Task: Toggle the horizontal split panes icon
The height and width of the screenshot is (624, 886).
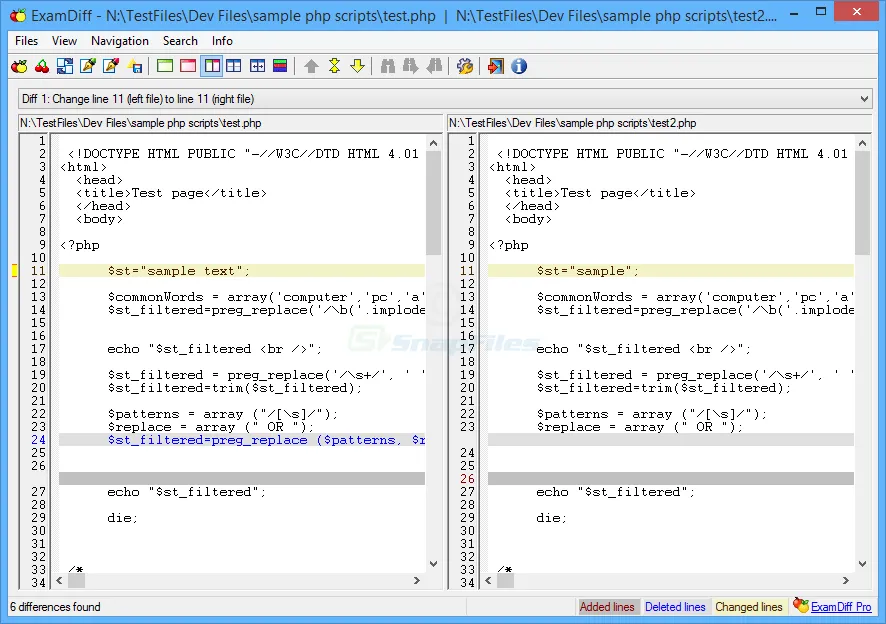Action: click(234, 66)
